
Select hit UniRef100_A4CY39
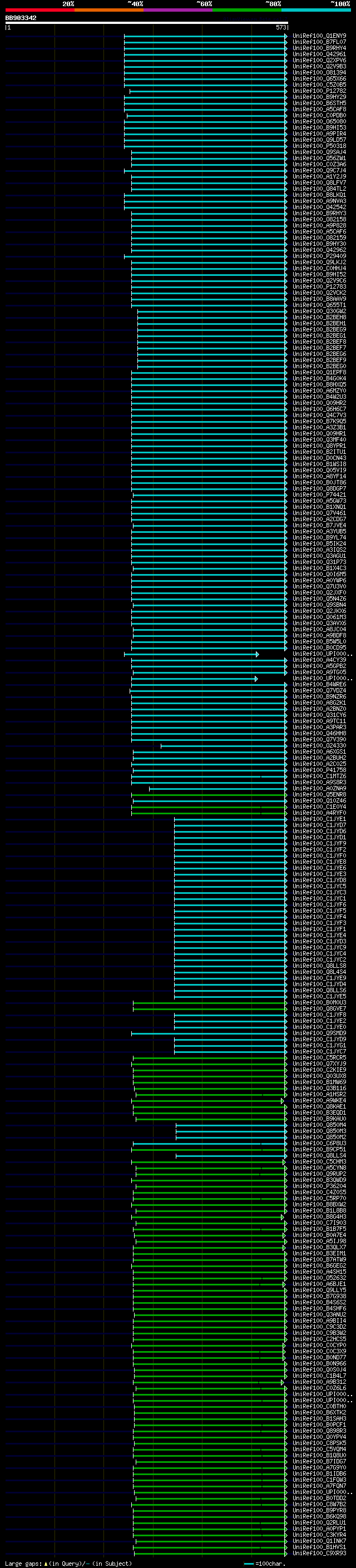click(319, 660)
